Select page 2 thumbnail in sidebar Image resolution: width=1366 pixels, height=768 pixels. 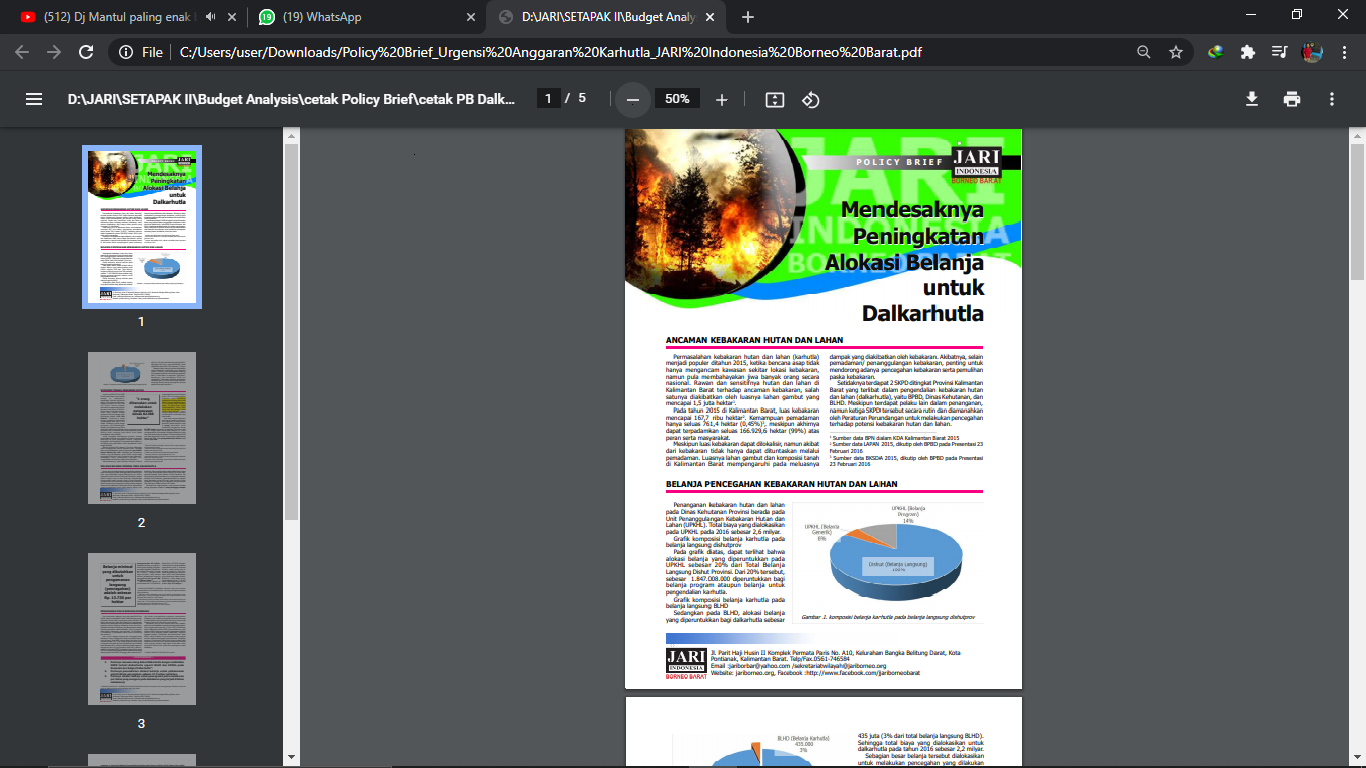[142, 428]
